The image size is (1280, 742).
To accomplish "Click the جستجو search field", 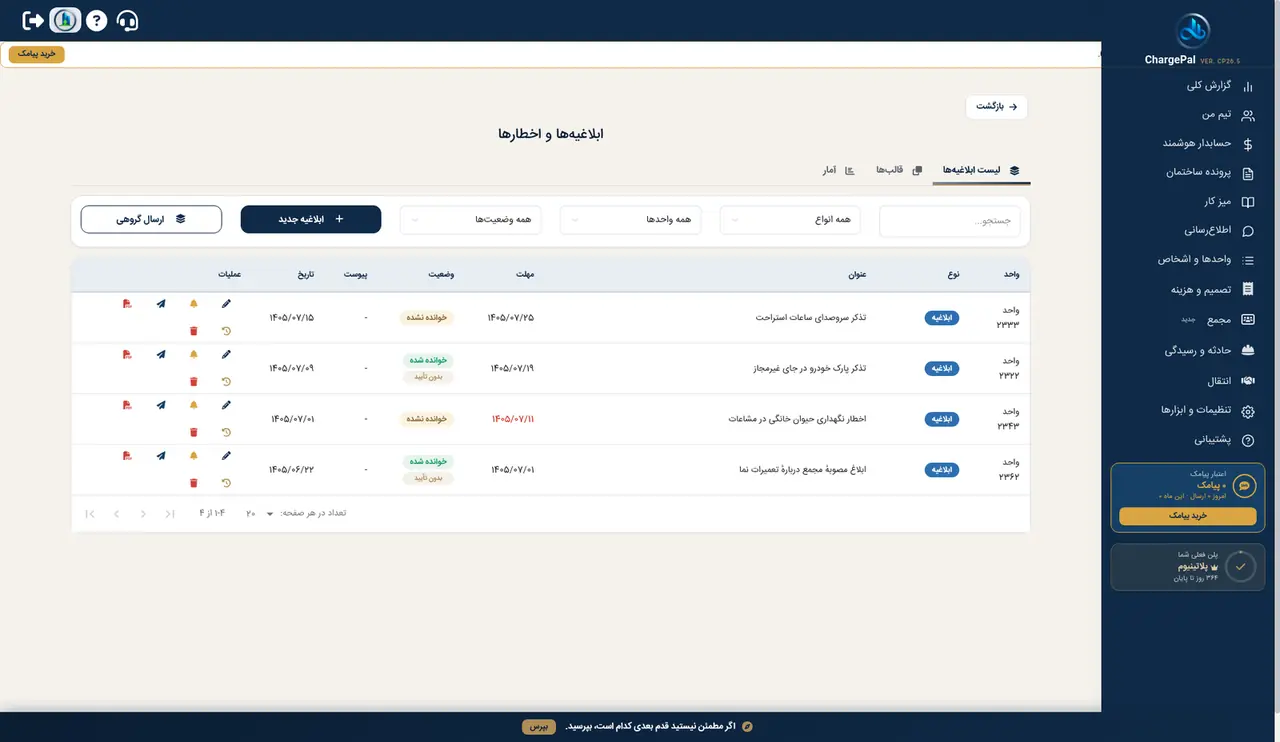I will pos(950,220).
